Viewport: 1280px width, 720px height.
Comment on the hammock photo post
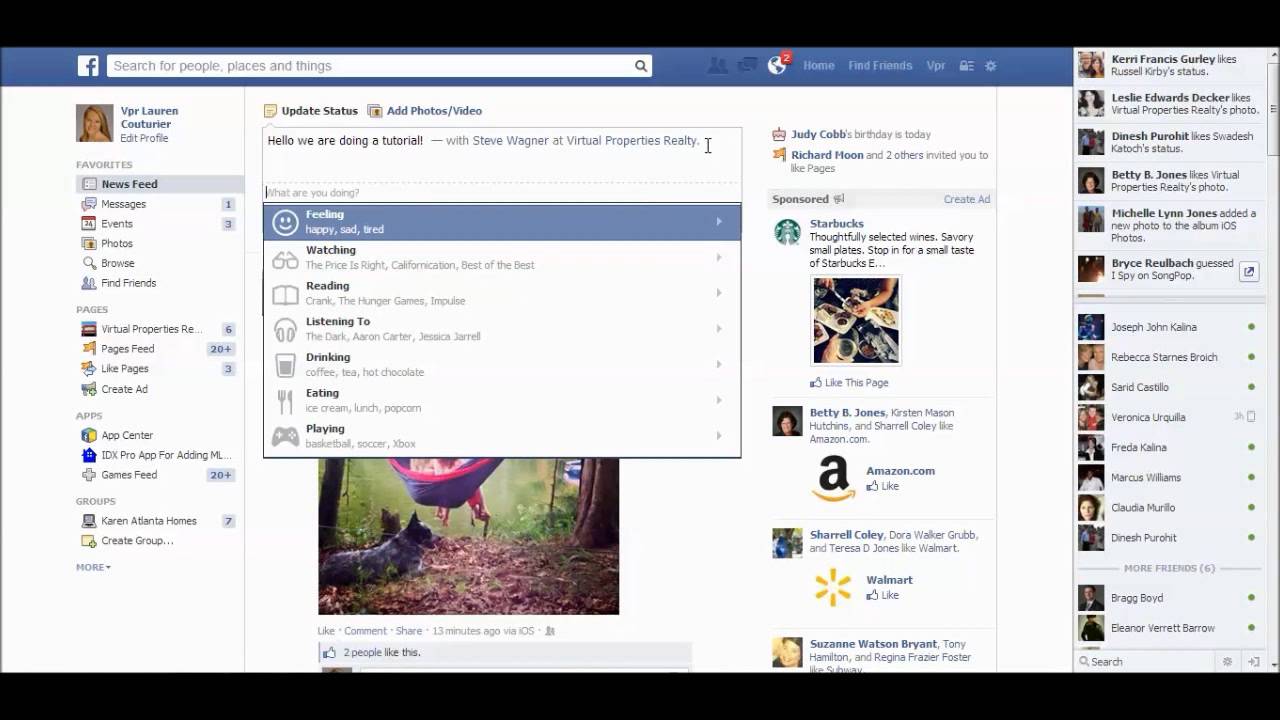pyautogui.click(x=365, y=631)
